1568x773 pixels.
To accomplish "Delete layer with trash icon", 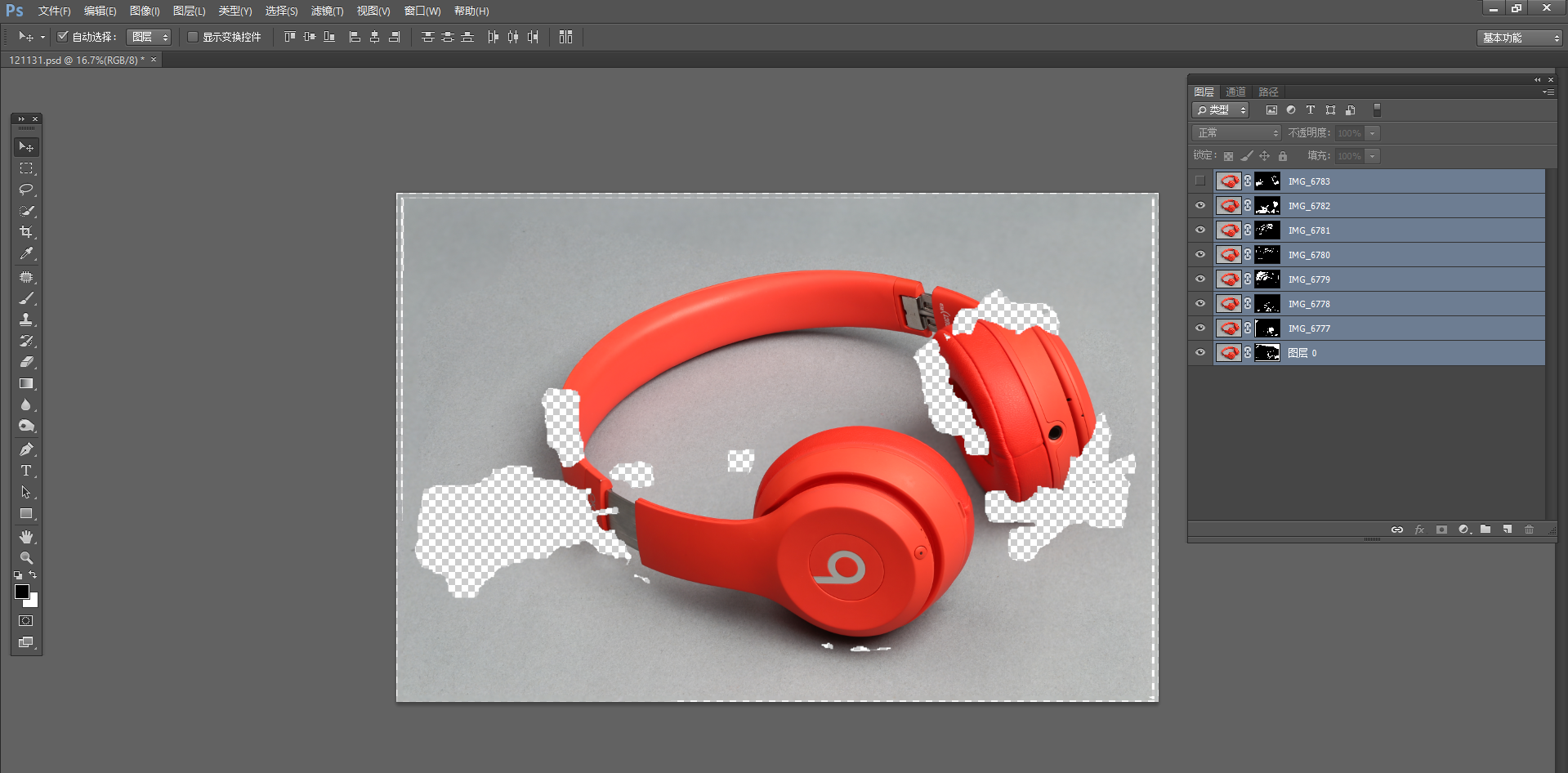I will click(1530, 529).
